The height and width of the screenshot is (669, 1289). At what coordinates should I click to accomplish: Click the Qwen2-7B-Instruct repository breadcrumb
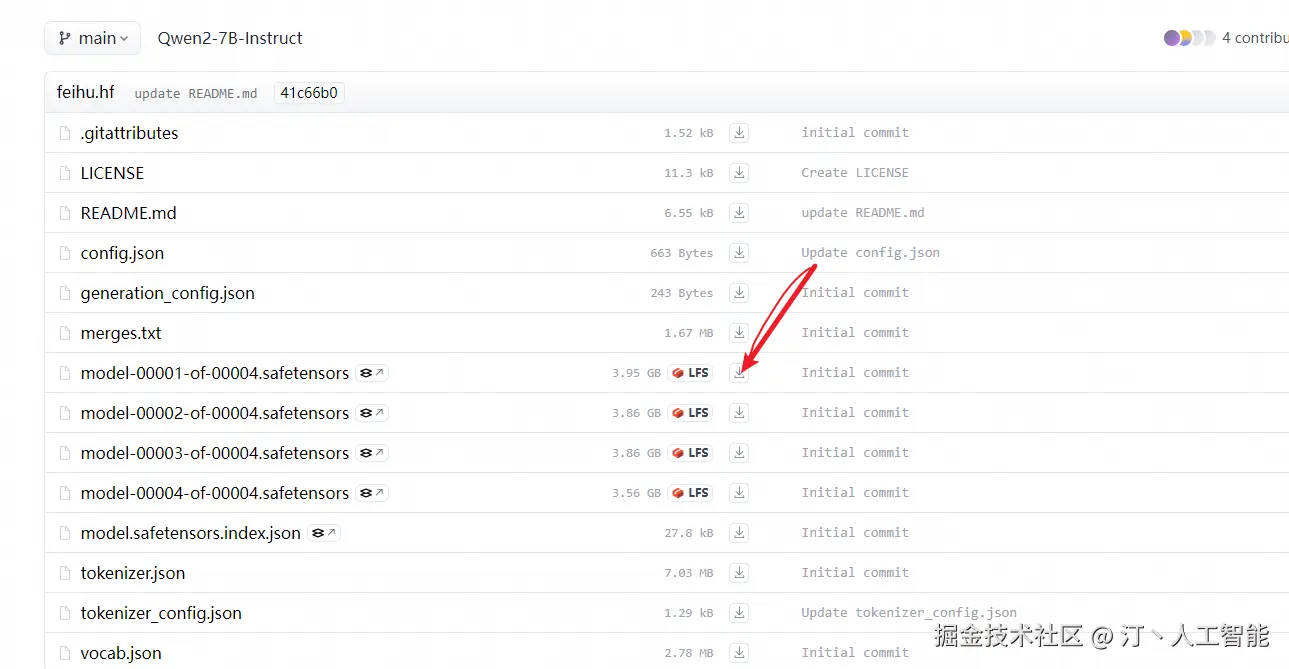230,38
